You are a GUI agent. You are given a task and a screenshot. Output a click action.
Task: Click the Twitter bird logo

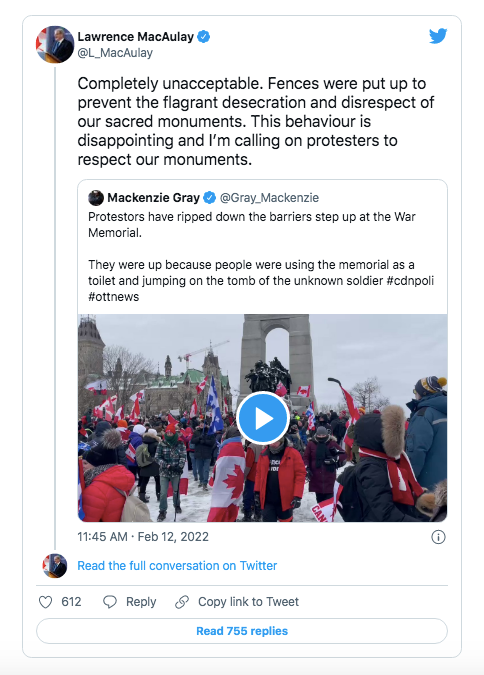[x=438, y=36]
